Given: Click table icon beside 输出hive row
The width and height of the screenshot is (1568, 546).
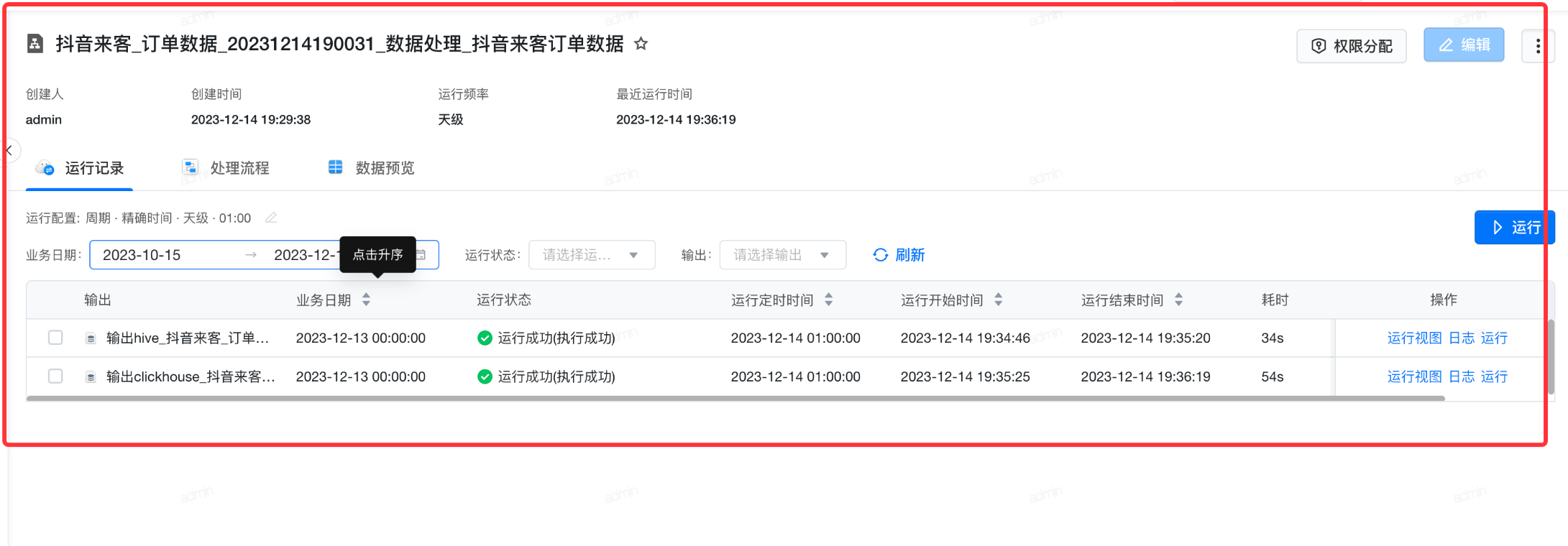Looking at the screenshot, I should (x=91, y=338).
